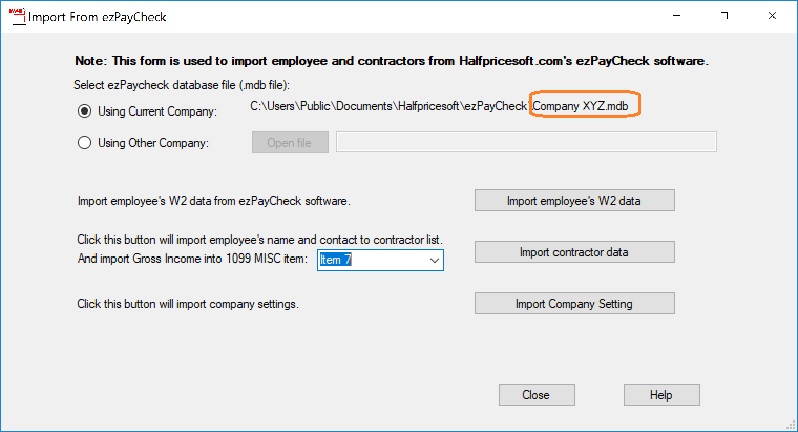Screen dimensions: 798x432
Task: Import employee's W2 data button
Action: [574, 200]
